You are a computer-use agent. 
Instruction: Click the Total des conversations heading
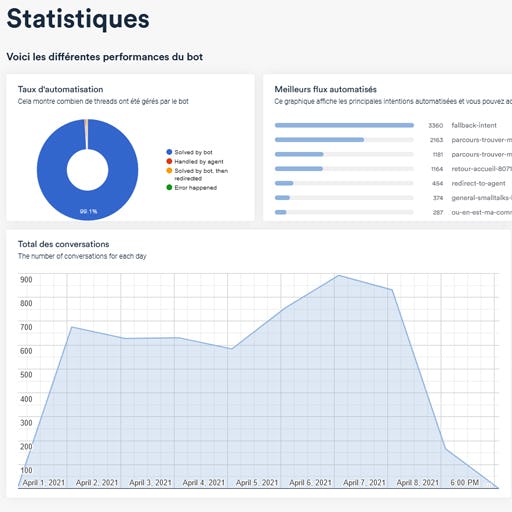63,244
